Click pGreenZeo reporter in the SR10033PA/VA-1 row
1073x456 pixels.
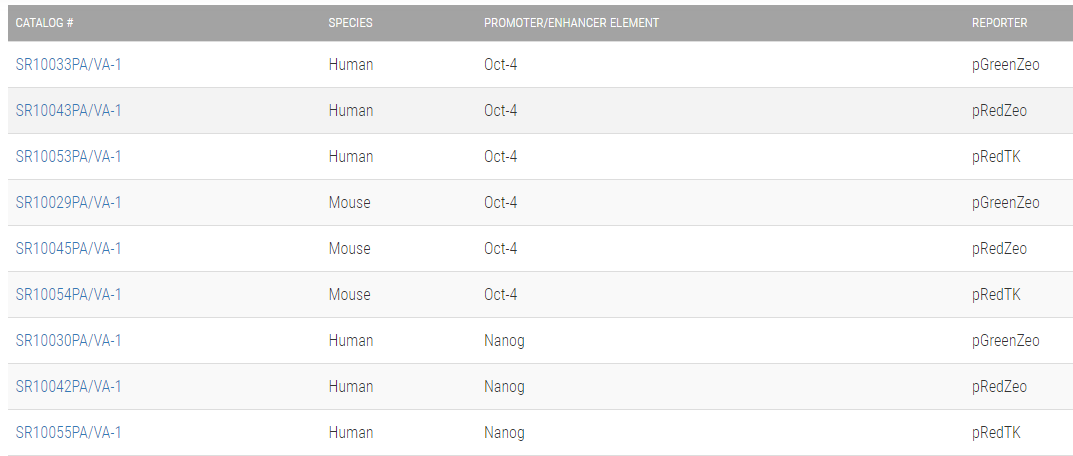[1006, 65]
